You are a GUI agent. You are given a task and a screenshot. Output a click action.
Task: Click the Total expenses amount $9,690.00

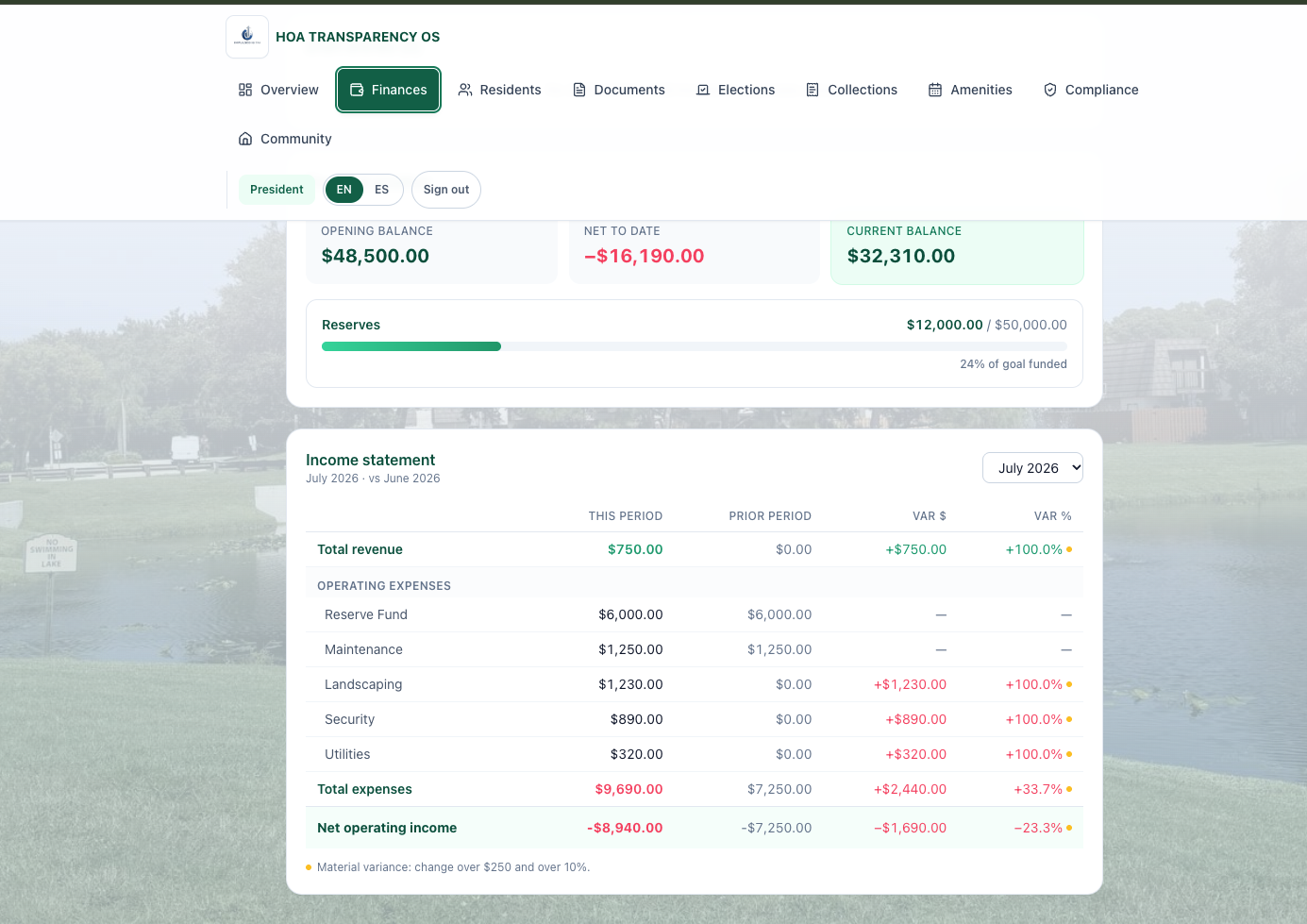[x=628, y=789]
